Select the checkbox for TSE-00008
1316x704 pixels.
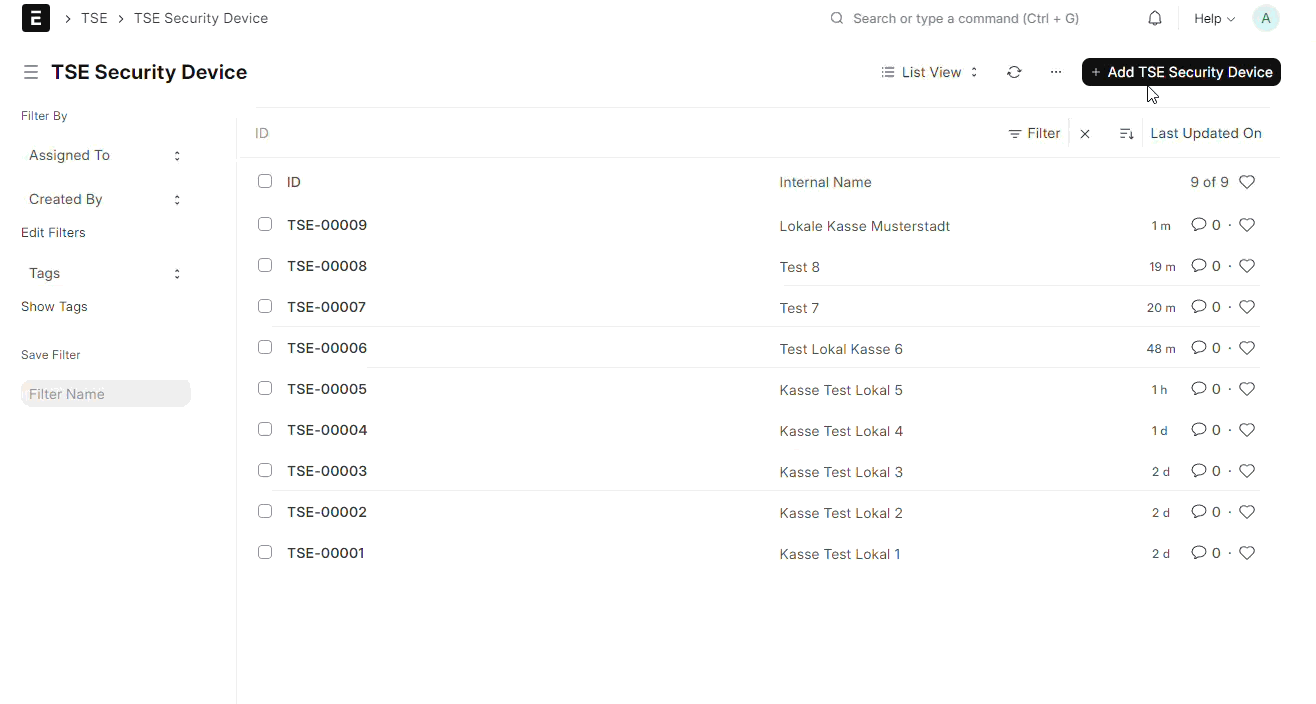click(265, 265)
